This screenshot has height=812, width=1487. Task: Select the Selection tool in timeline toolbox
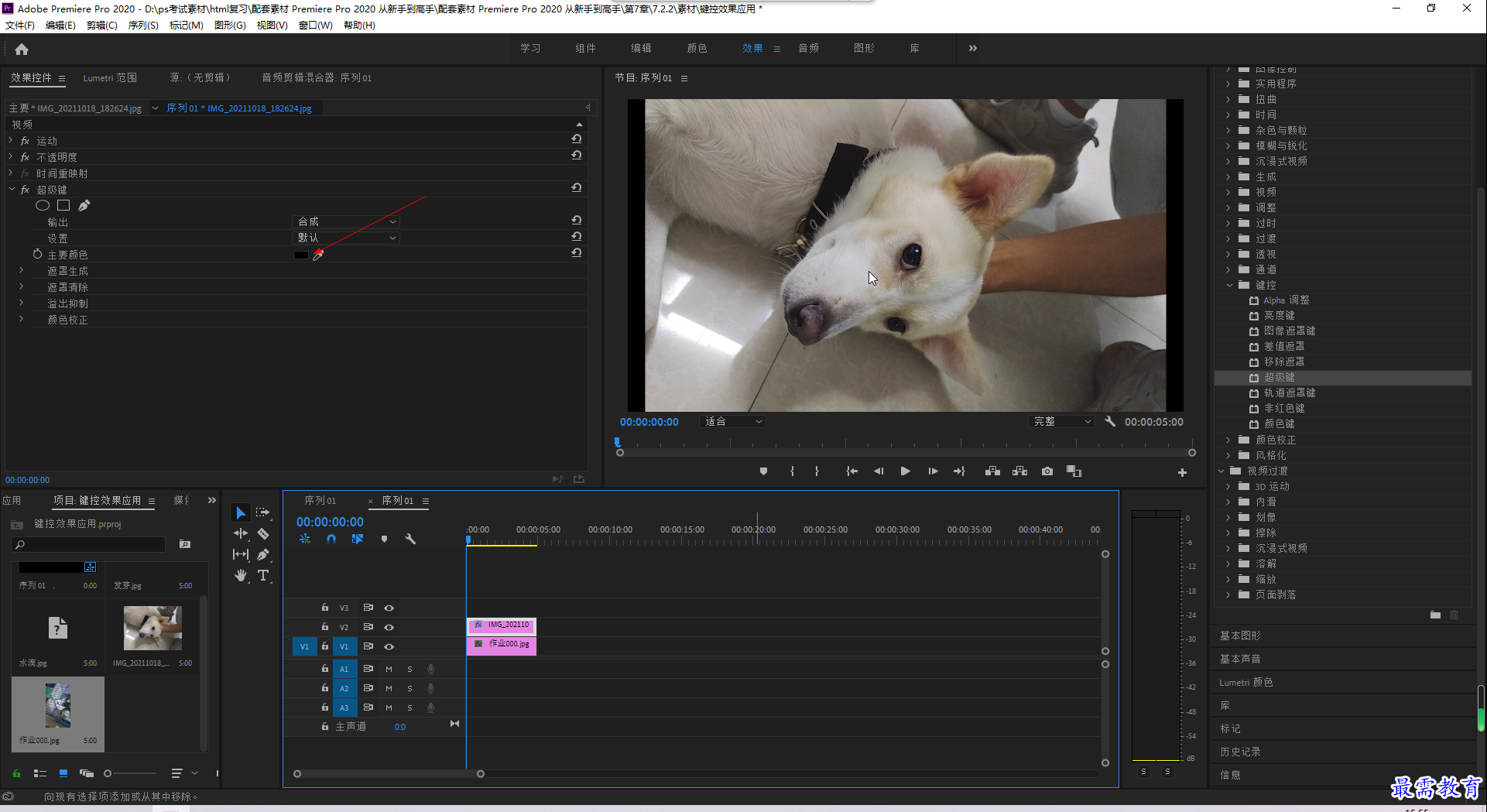(x=241, y=512)
